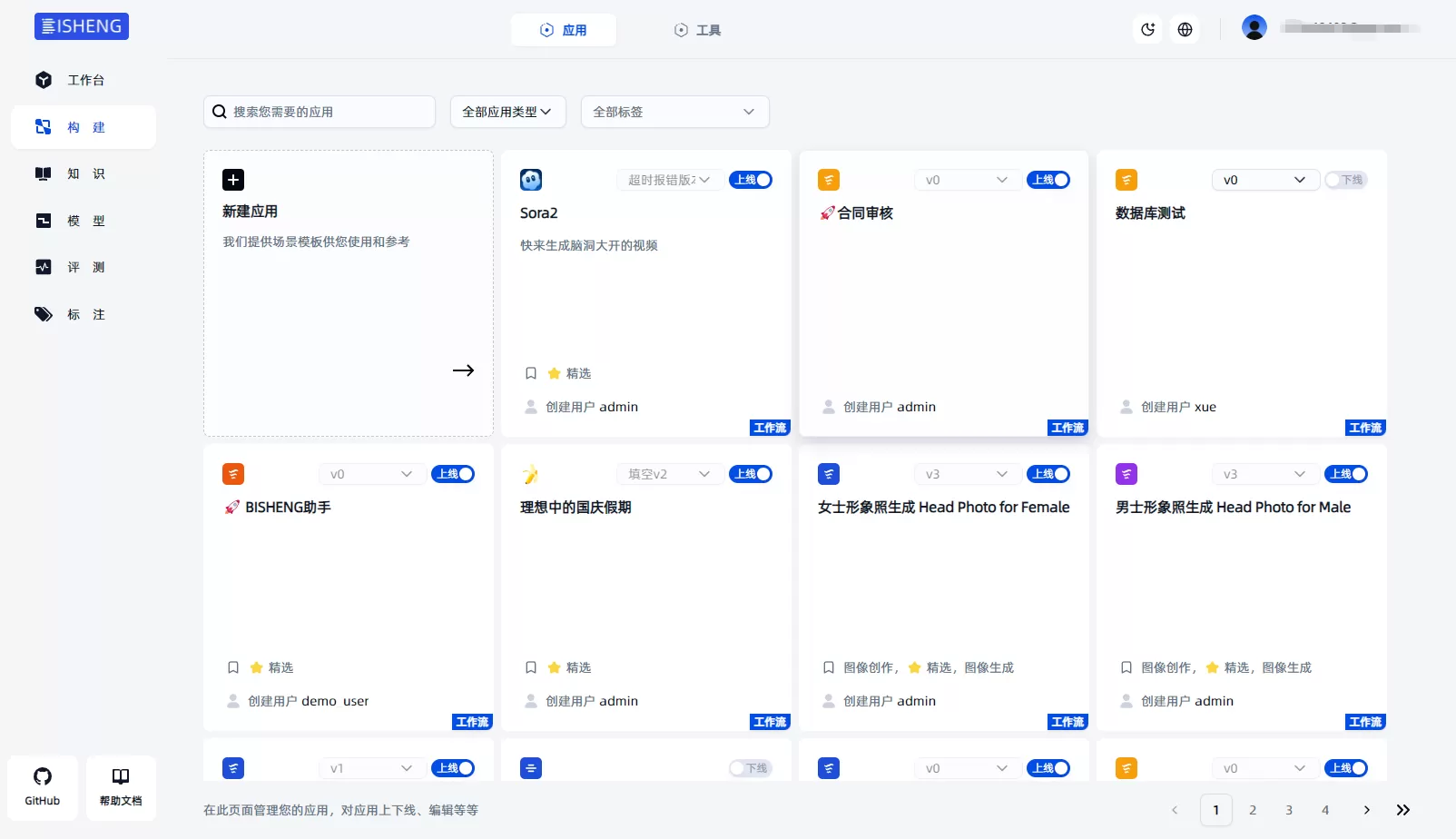Screen dimensions: 1456x839
Task: Open the GitHub link icon
Action: (x=43, y=787)
